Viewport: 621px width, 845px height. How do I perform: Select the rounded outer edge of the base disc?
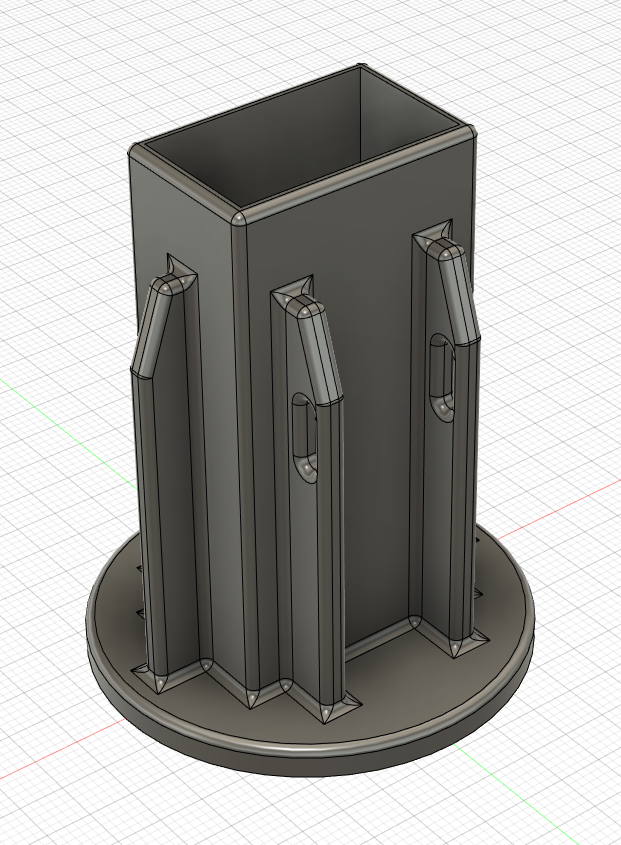click(310, 750)
